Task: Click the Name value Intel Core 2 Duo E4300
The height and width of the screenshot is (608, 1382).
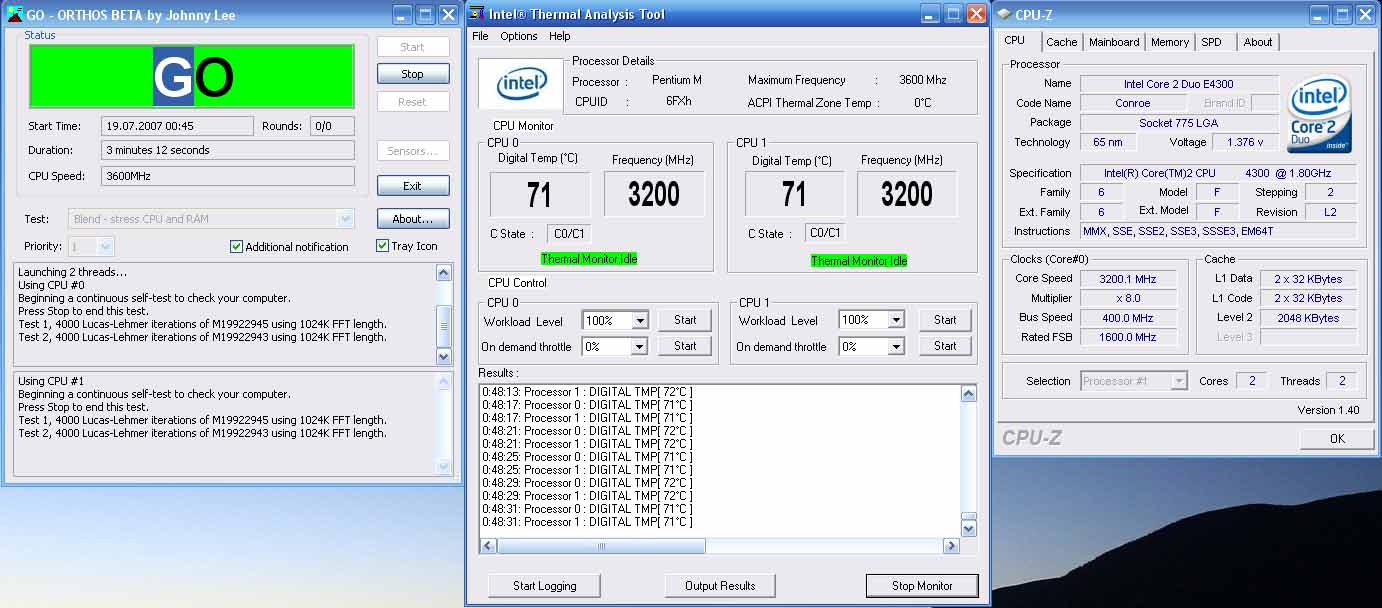Action: click(x=1179, y=84)
